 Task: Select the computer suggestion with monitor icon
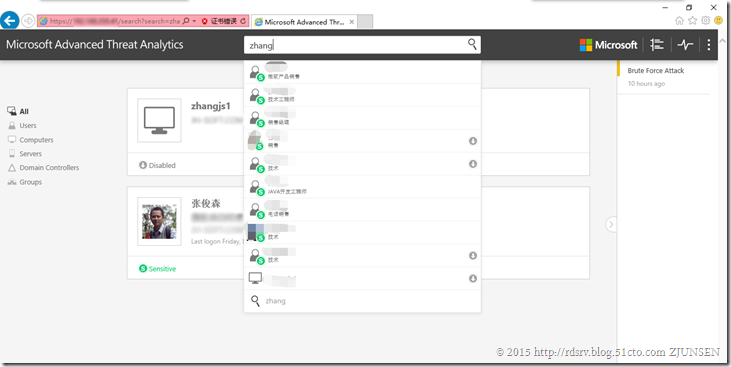pyautogui.click(x=362, y=278)
